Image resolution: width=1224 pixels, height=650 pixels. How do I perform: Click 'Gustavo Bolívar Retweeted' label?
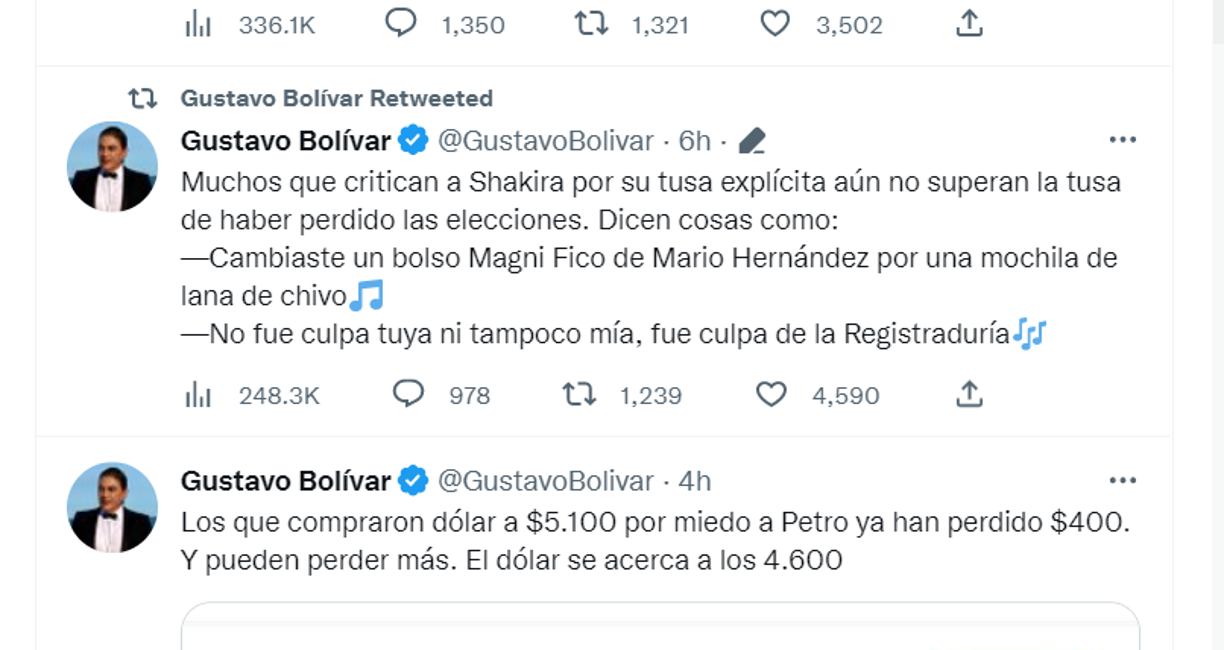click(336, 97)
